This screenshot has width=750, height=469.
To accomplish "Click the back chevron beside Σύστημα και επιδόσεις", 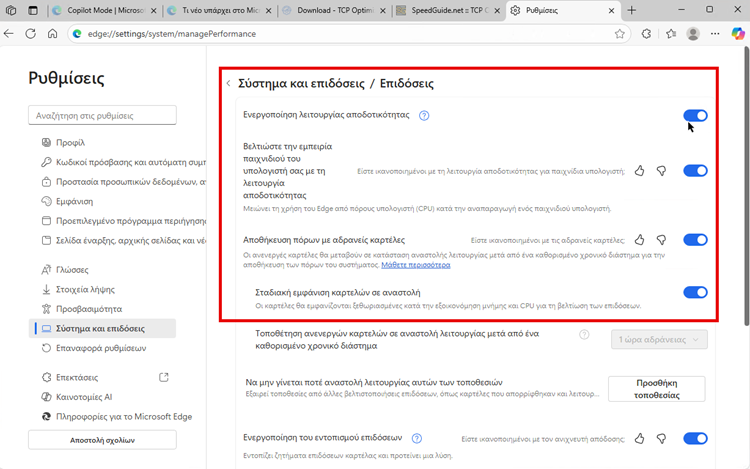I will point(228,84).
